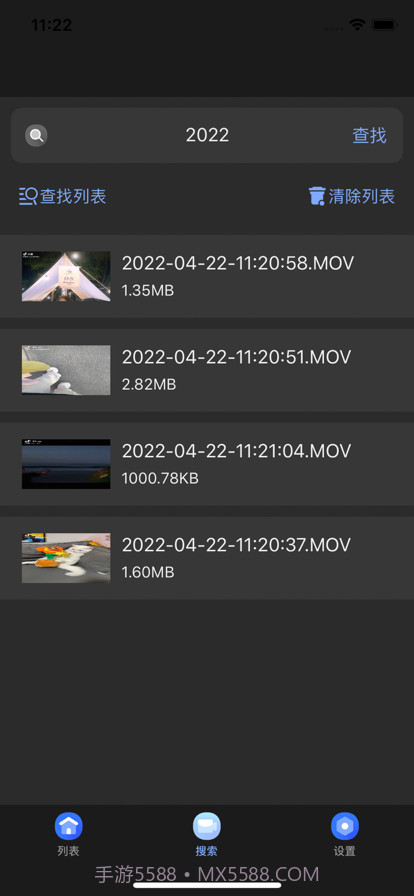The height and width of the screenshot is (896, 414).
Task: Select file 2022-04-22-11:20:37.MOV
Action: point(207,558)
